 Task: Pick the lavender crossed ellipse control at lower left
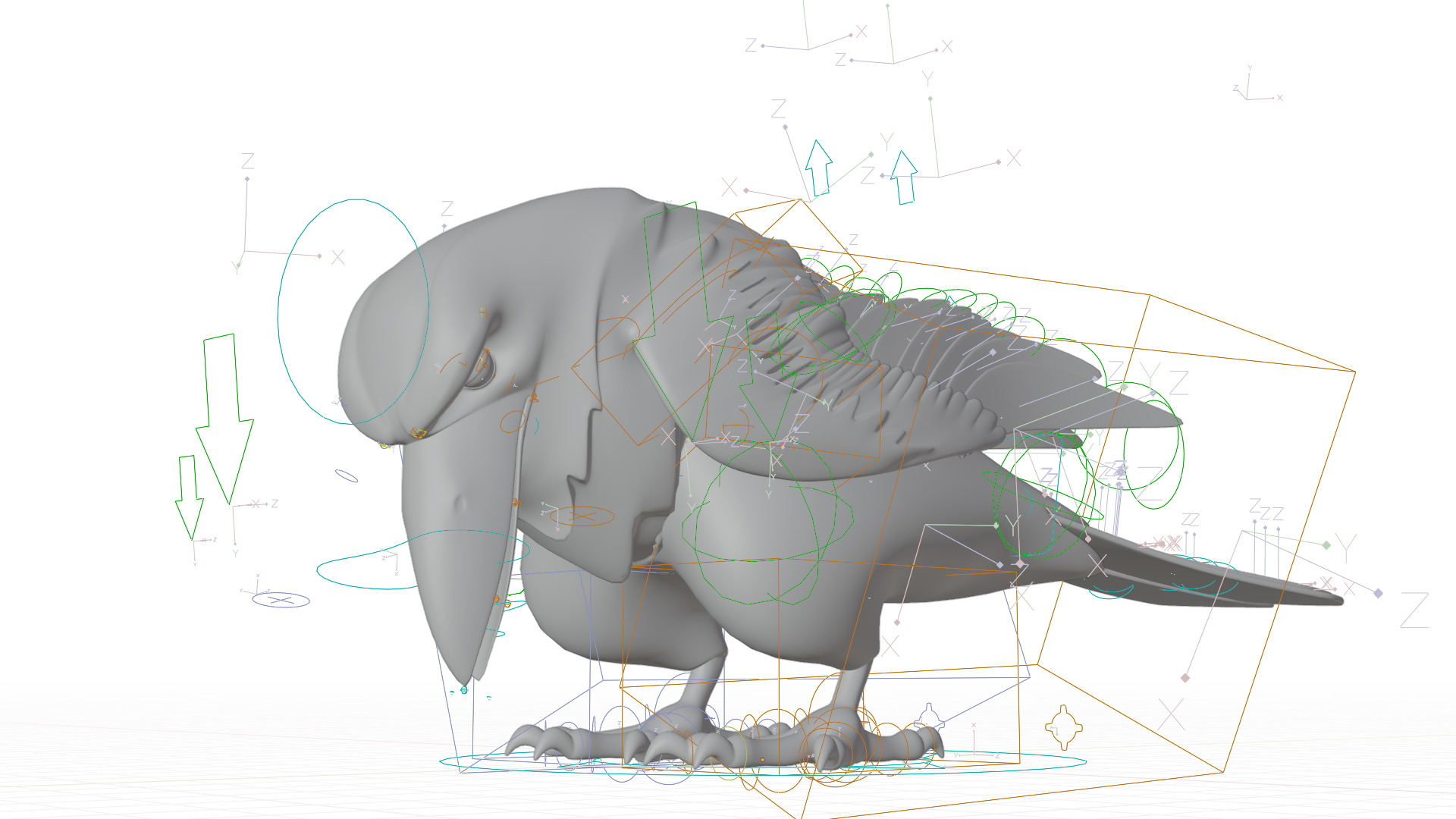pyautogui.click(x=281, y=601)
